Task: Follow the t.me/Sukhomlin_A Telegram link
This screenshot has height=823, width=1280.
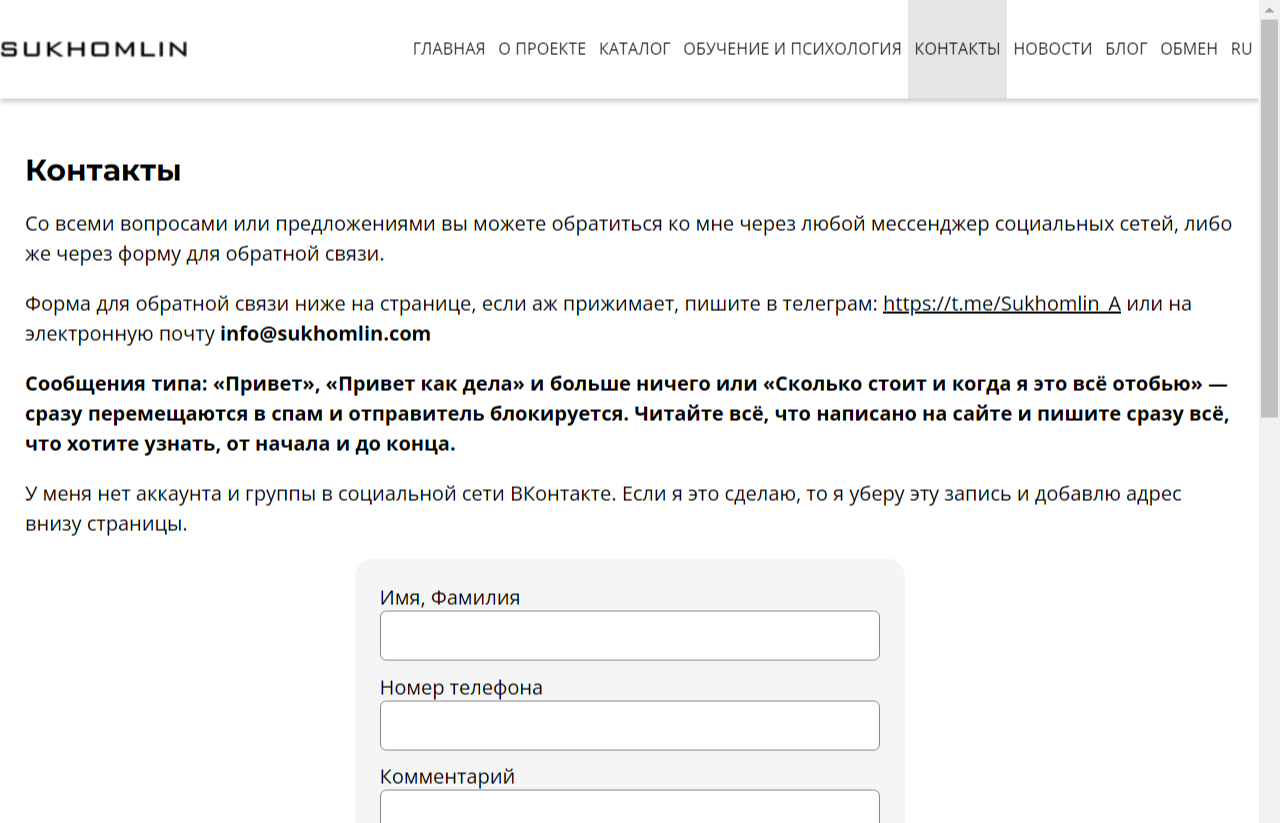Action: (x=1001, y=304)
